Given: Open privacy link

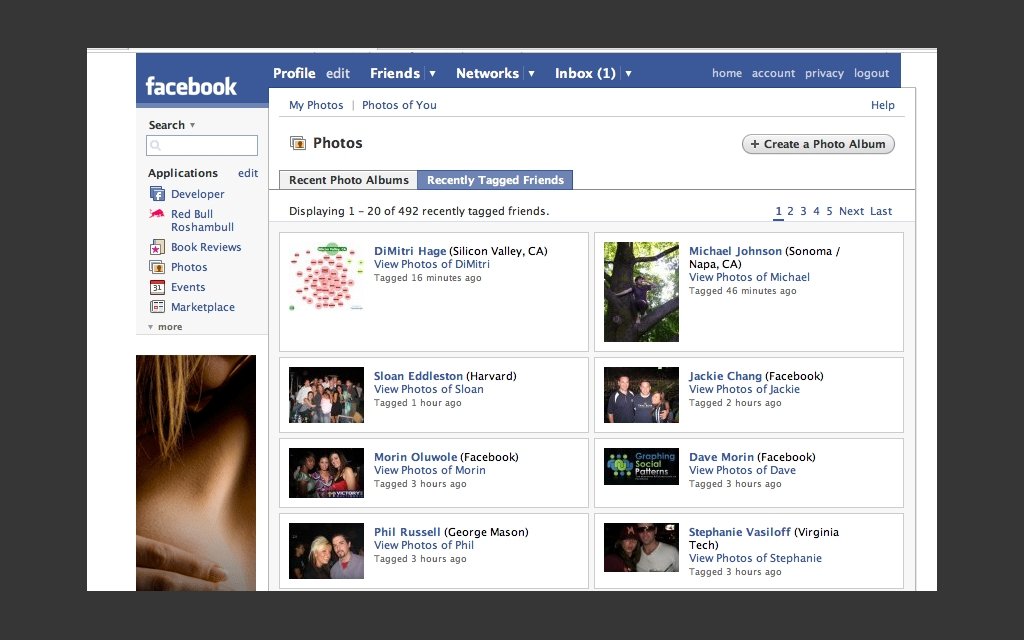Looking at the screenshot, I should pos(824,73).
